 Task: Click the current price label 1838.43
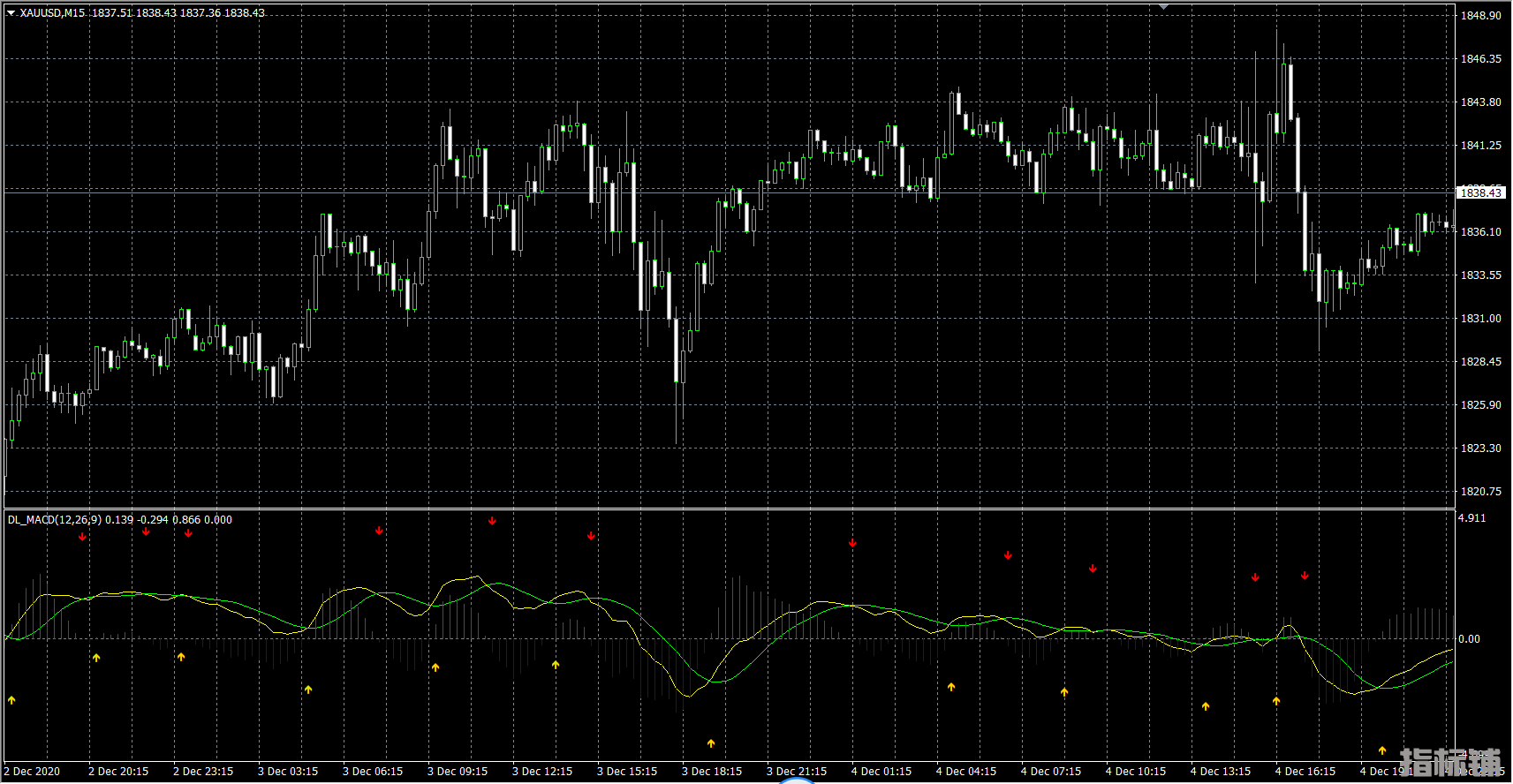click(1480, 192)
